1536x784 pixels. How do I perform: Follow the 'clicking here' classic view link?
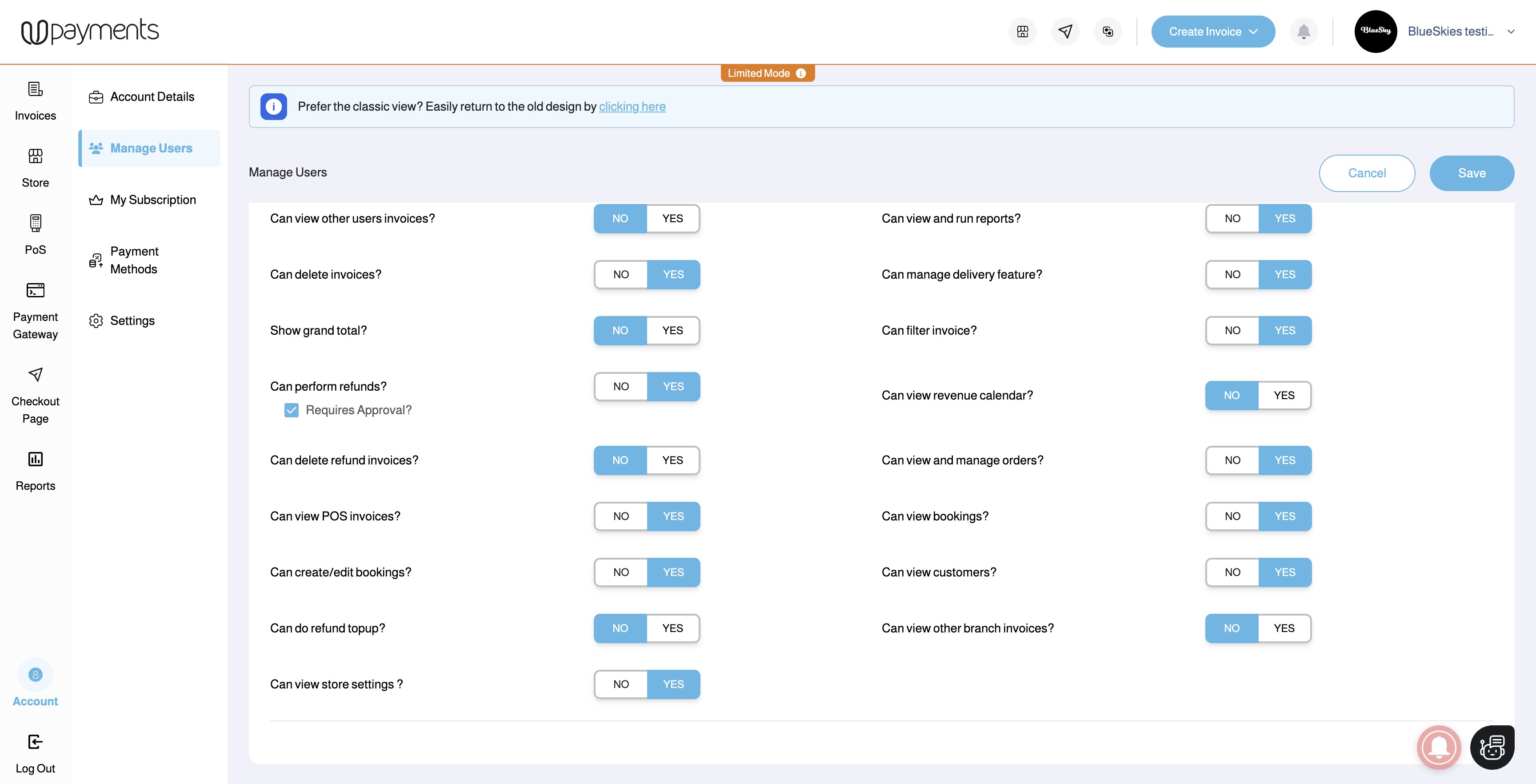point(632,107)
